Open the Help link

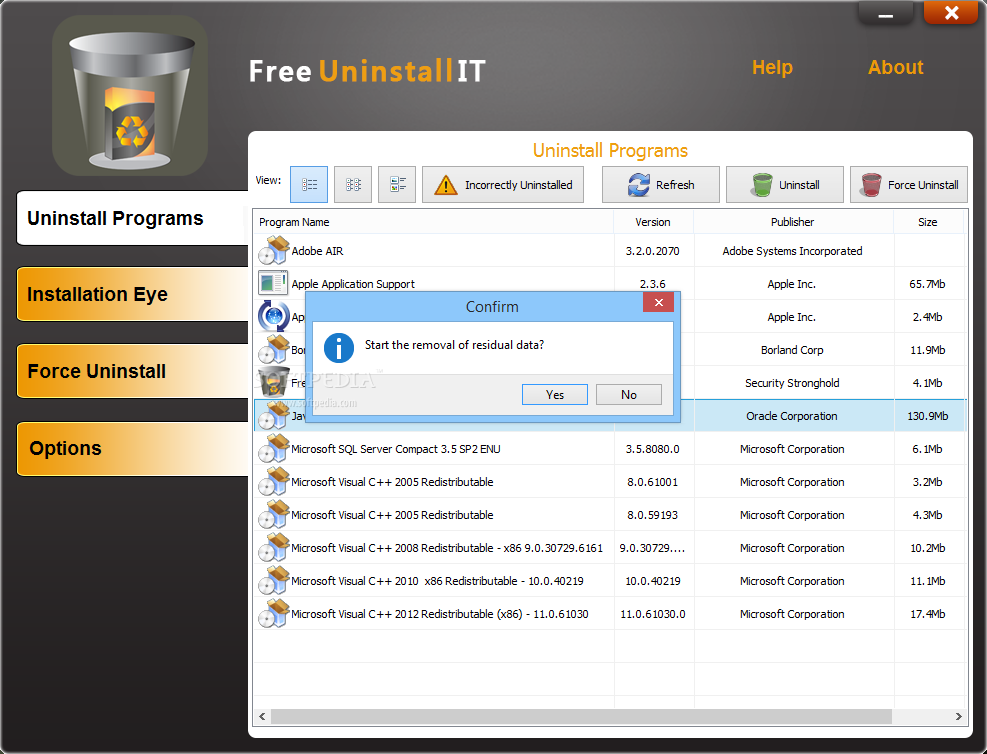pos(772,67)
